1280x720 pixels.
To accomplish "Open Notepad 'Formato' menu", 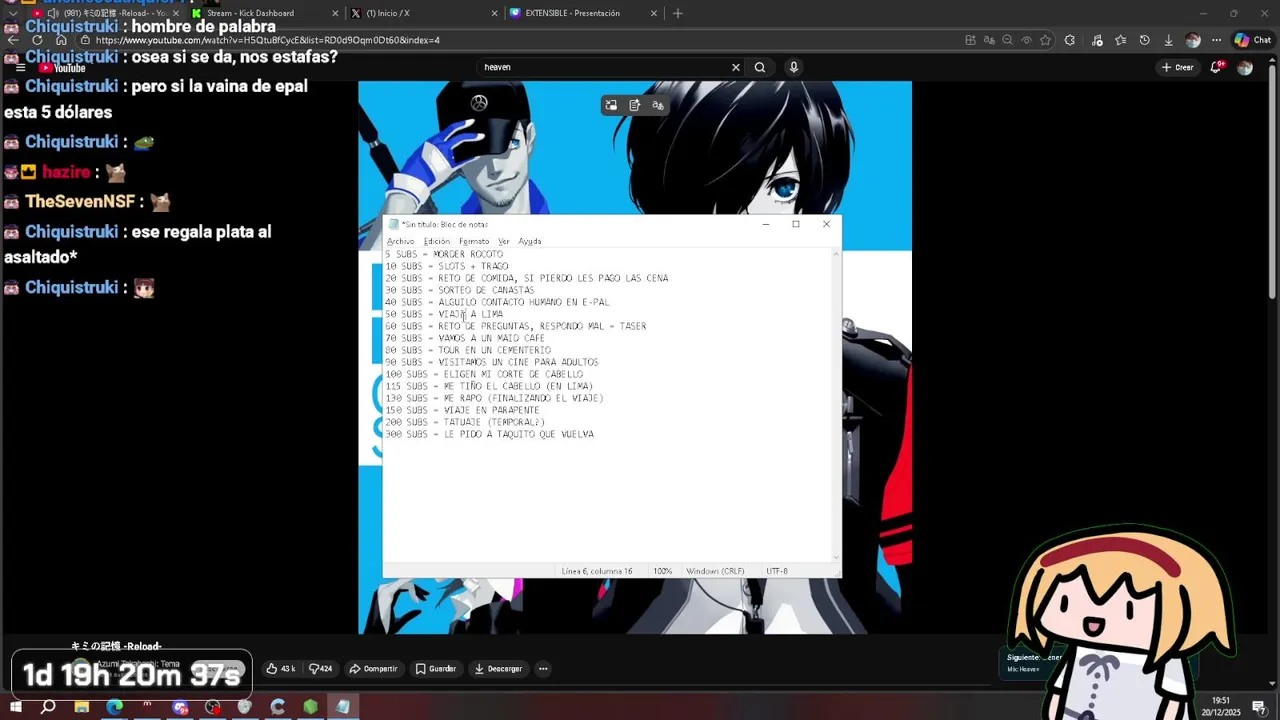I will tap(474, 241).
